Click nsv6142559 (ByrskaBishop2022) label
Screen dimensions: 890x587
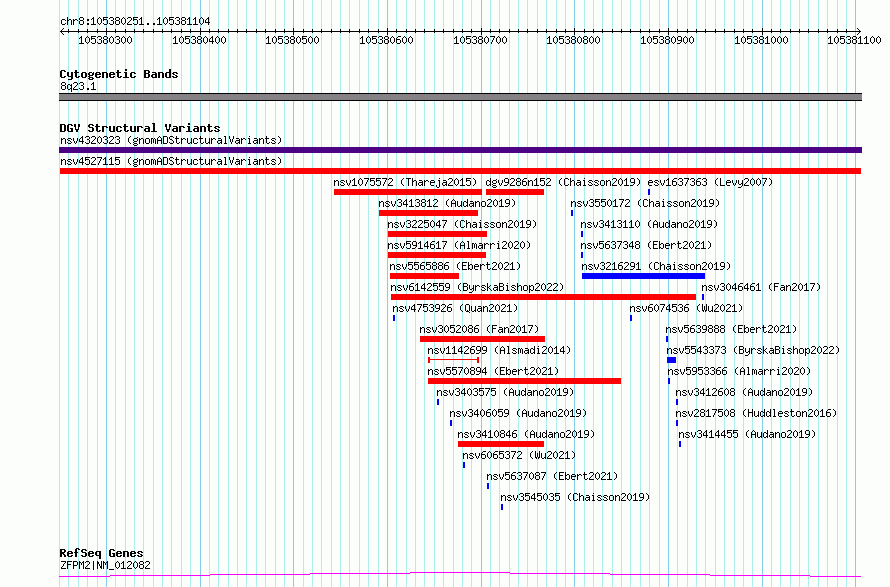click(477, 287)
